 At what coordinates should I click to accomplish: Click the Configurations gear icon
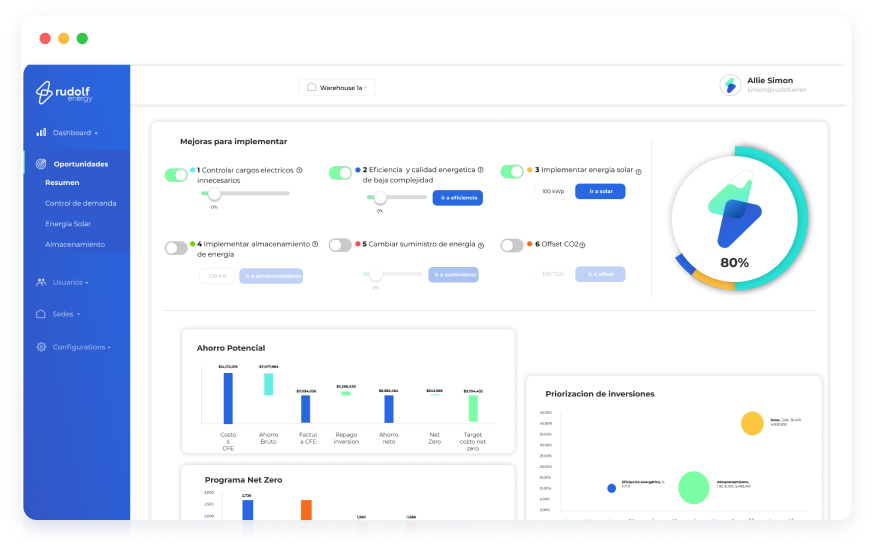[x=41, y=347]
